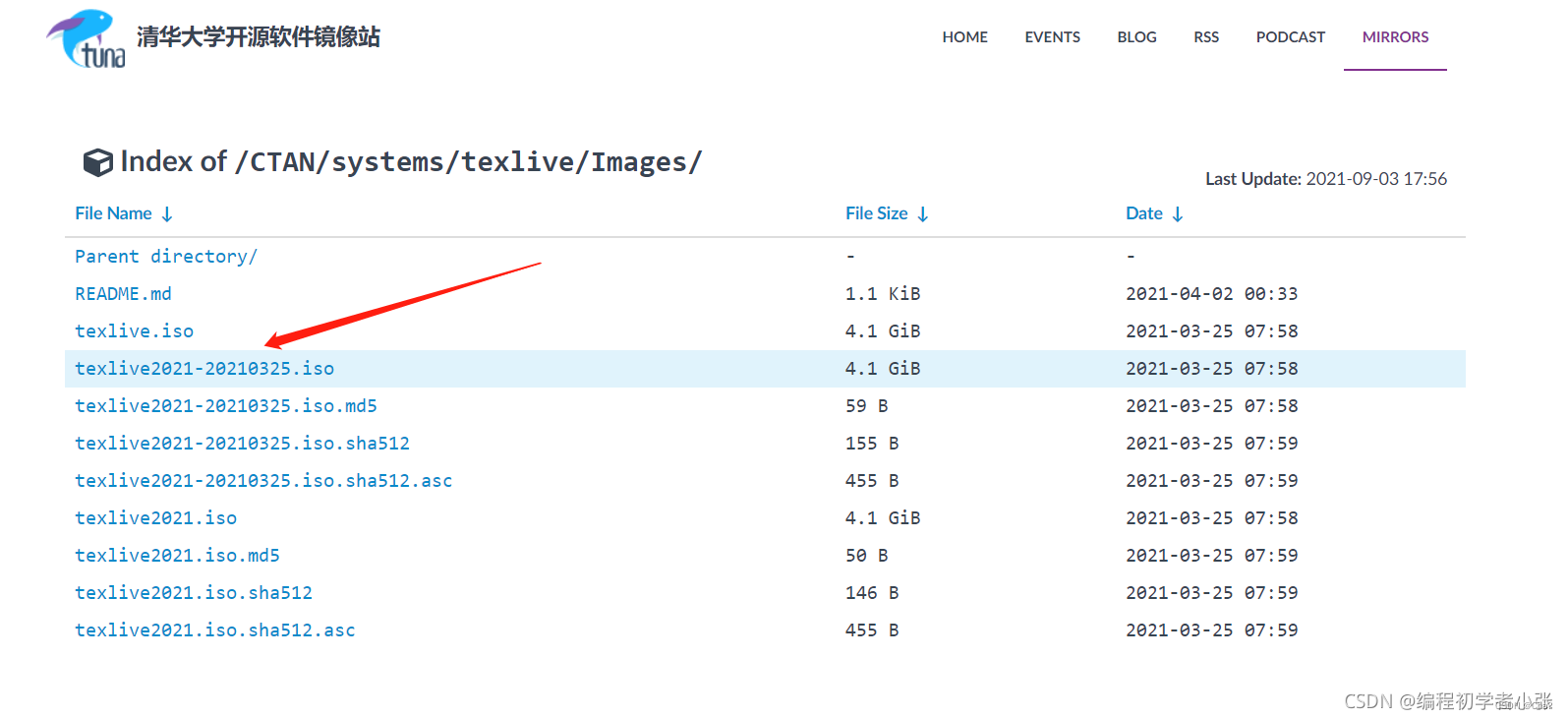Open the PODCAST menu item

click(x=1291, y=37)
